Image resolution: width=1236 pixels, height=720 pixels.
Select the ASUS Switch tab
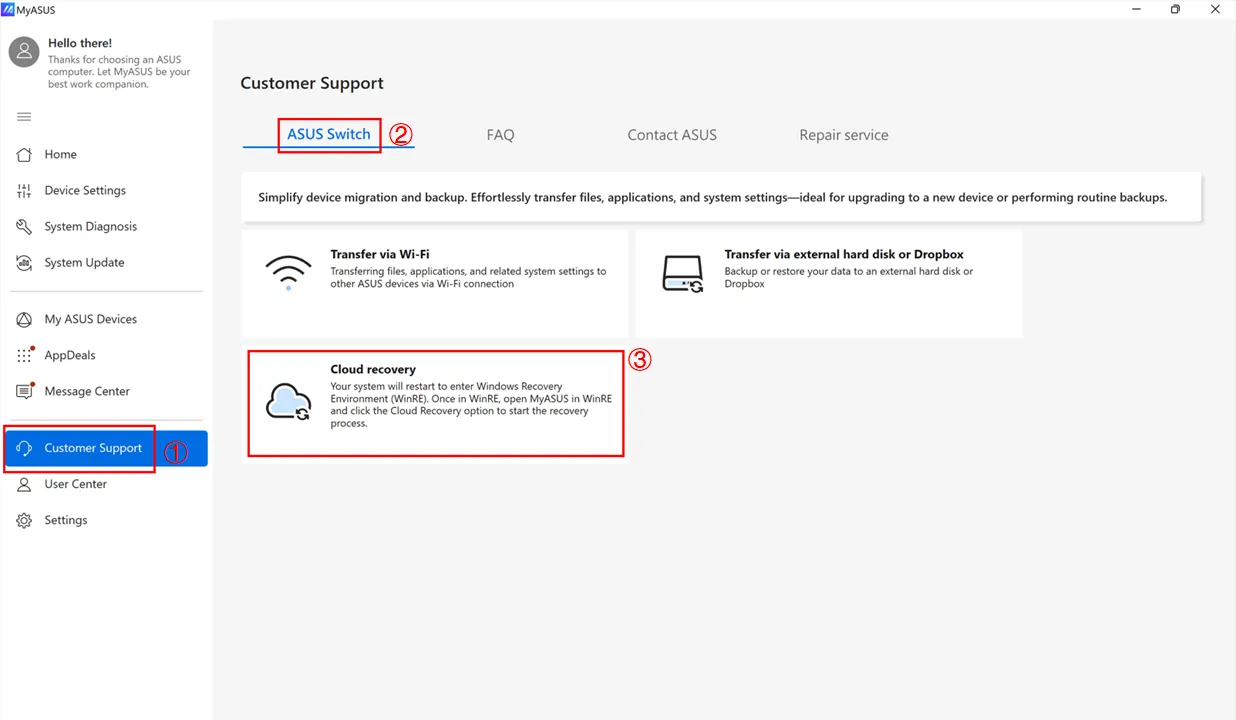click(329, 134)
